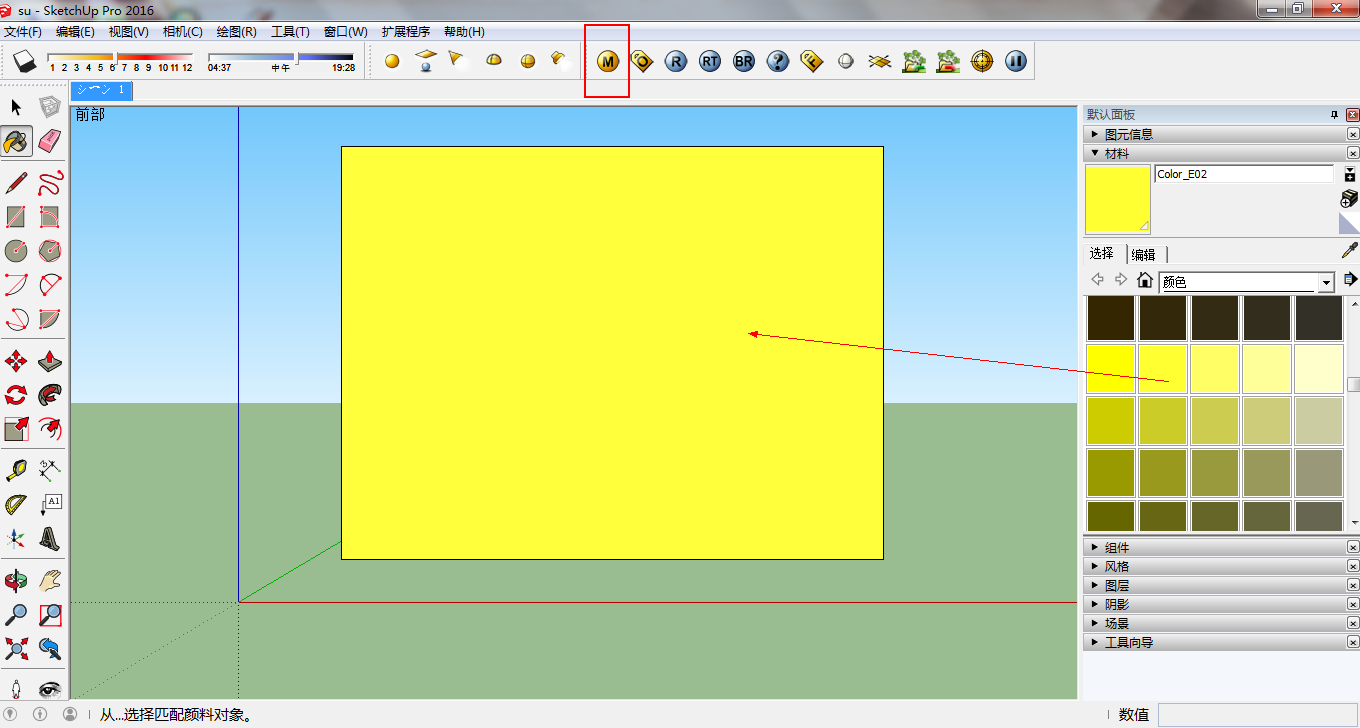Click the 数值 measurements input box
This screenshot has height=728, width=1360.
click(x=1257, y=714)
